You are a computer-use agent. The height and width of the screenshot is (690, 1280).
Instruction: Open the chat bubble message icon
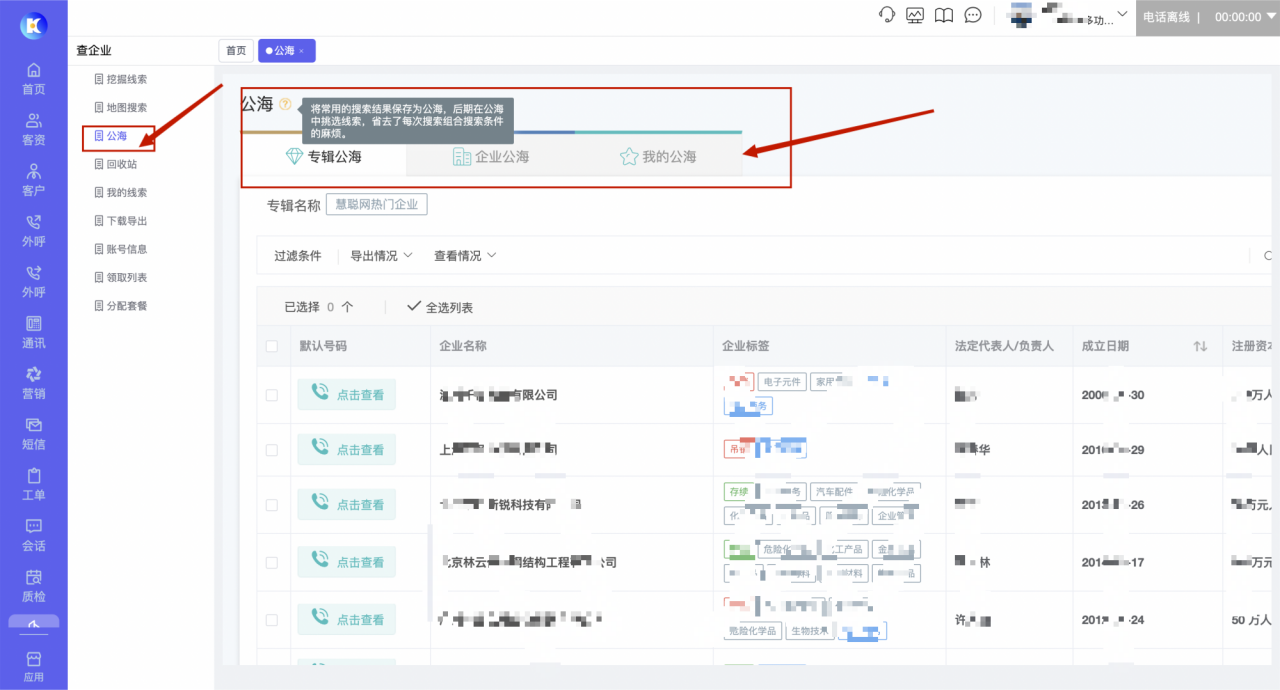pyautogui.click(x=972, y=15)
